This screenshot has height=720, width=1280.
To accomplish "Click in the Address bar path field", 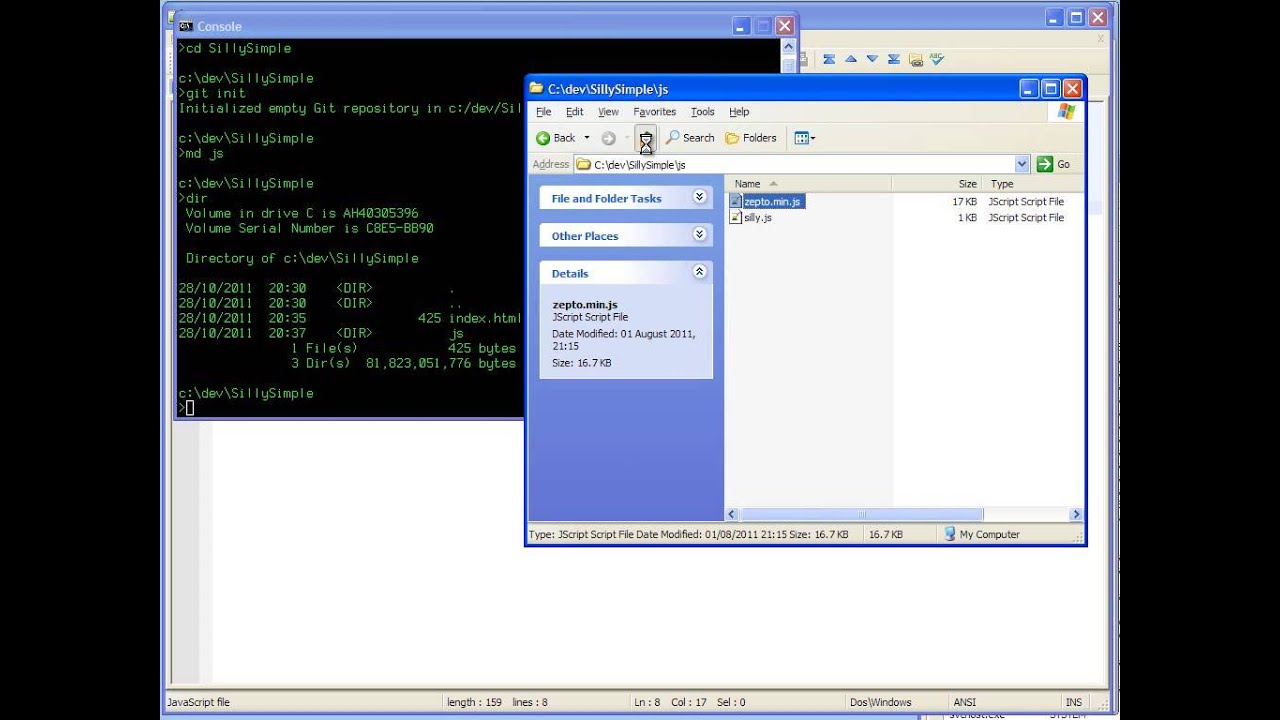I will [803, 164].
